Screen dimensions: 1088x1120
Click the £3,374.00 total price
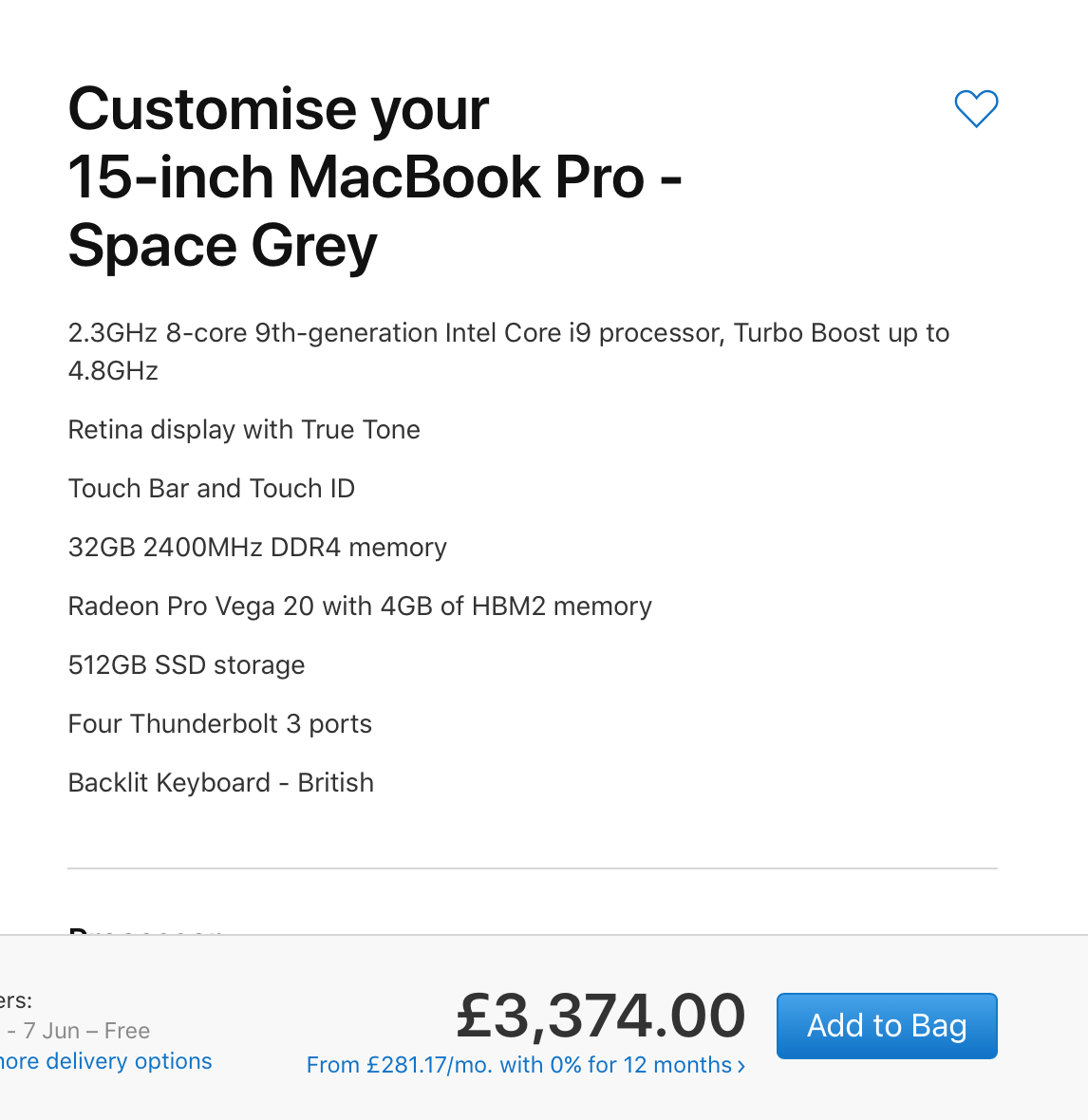(601, 1016)
